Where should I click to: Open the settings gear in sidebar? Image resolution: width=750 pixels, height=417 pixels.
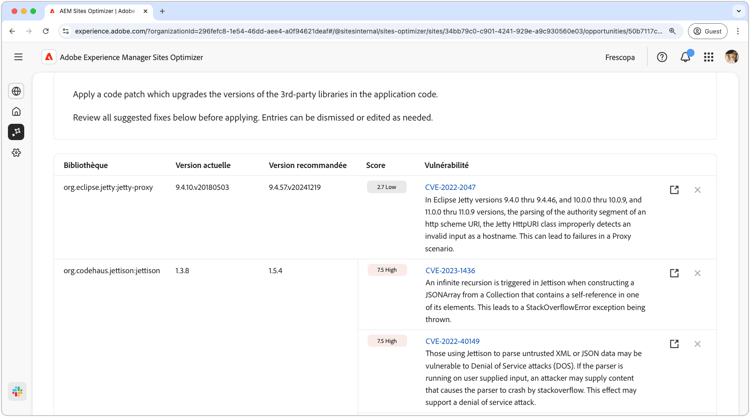(16, 153)
